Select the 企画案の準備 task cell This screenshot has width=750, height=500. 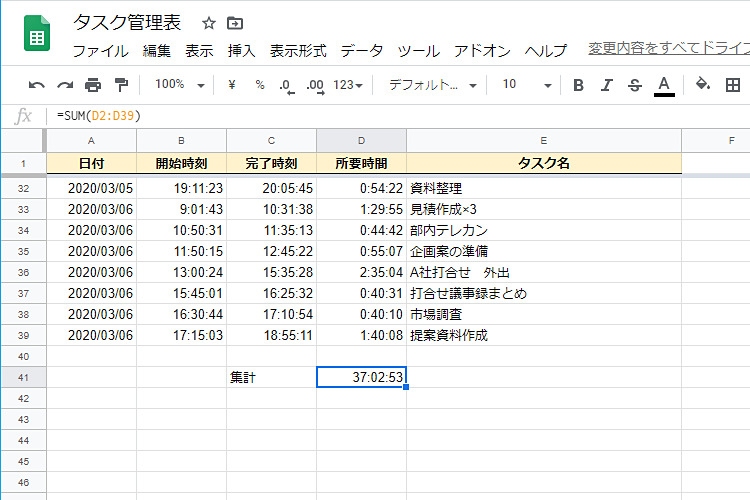(x=544, y=251)
